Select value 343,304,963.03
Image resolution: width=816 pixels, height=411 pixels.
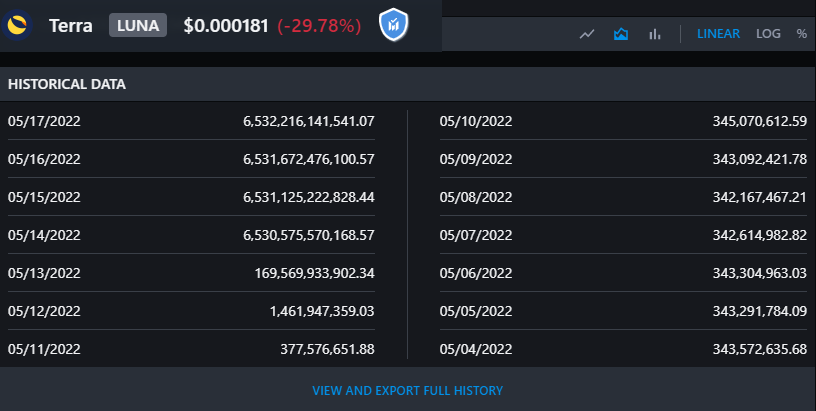pos(760,273)
